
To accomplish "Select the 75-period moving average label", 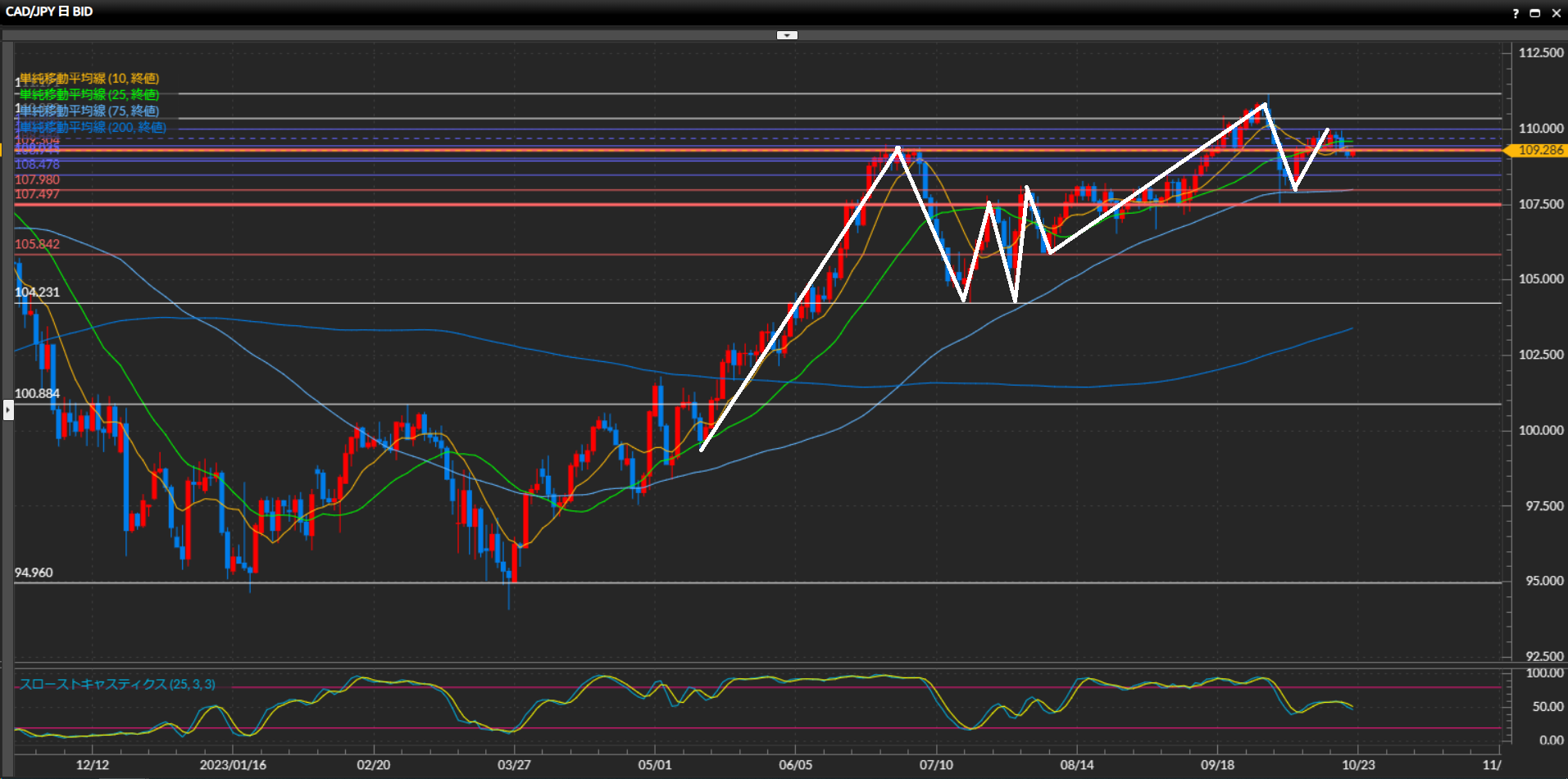I will click(x=89, y=111).
